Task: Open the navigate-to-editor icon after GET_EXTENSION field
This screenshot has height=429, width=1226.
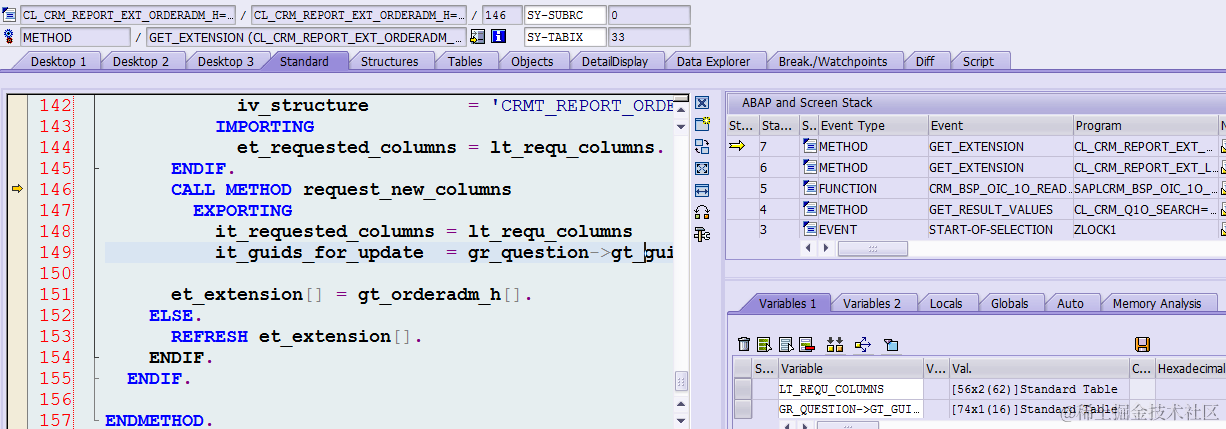Action: pyautogui.click(x=477, y=37)
